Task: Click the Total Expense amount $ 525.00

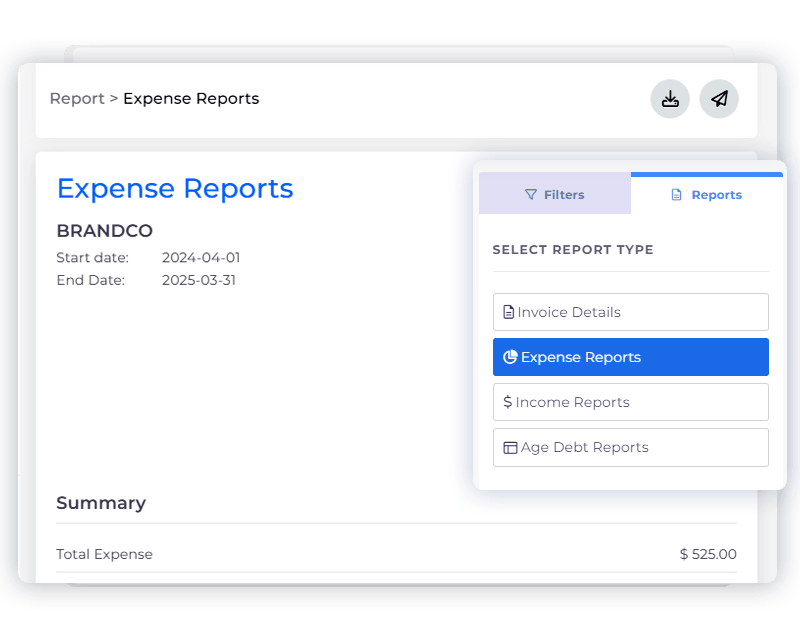Action: (x=707, y=554)
